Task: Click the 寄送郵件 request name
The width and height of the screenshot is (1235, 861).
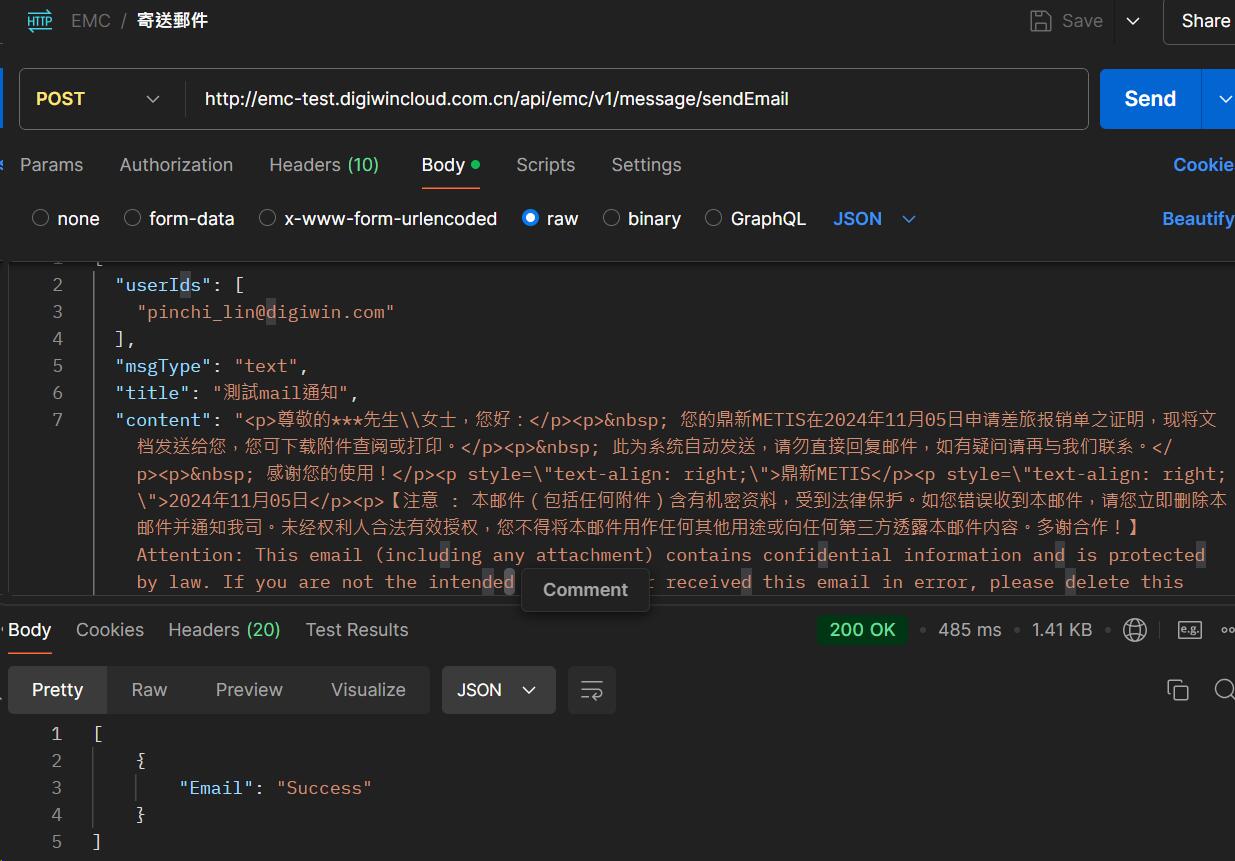Action: tap(172, 21)
